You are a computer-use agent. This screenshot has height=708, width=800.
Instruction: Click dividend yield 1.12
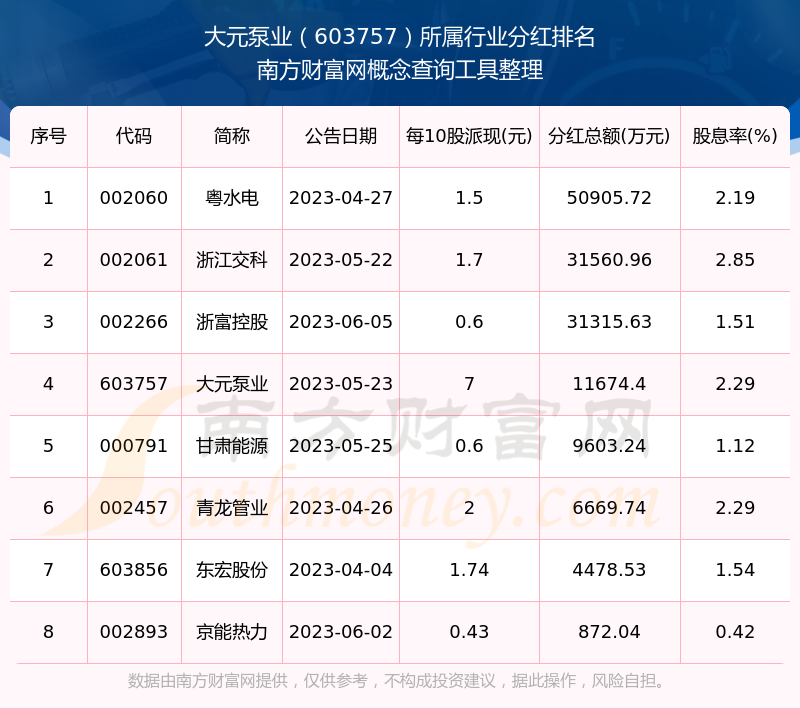tap(735, 446)
